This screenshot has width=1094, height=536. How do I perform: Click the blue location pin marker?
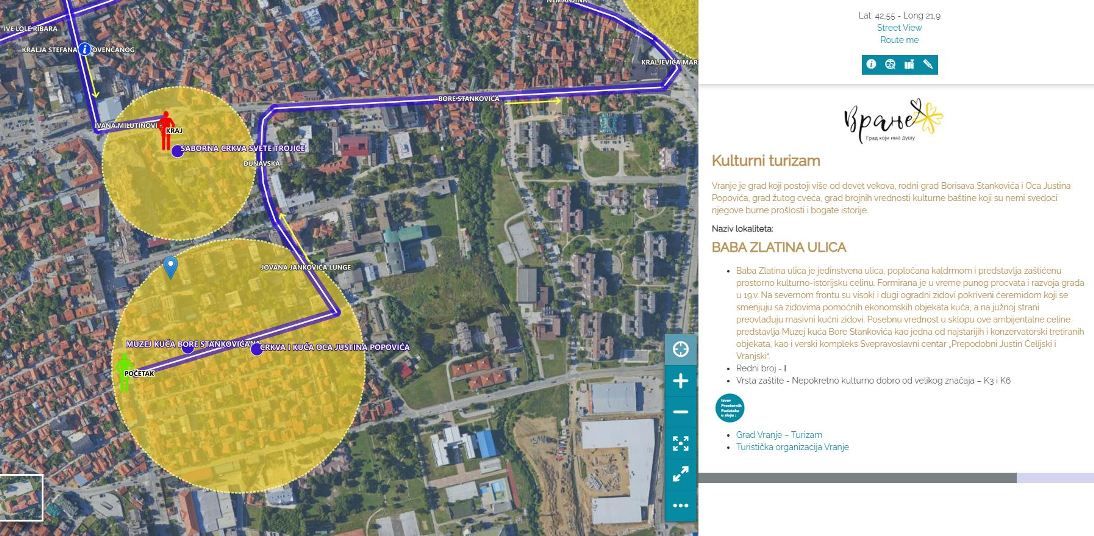pos(171,266)
